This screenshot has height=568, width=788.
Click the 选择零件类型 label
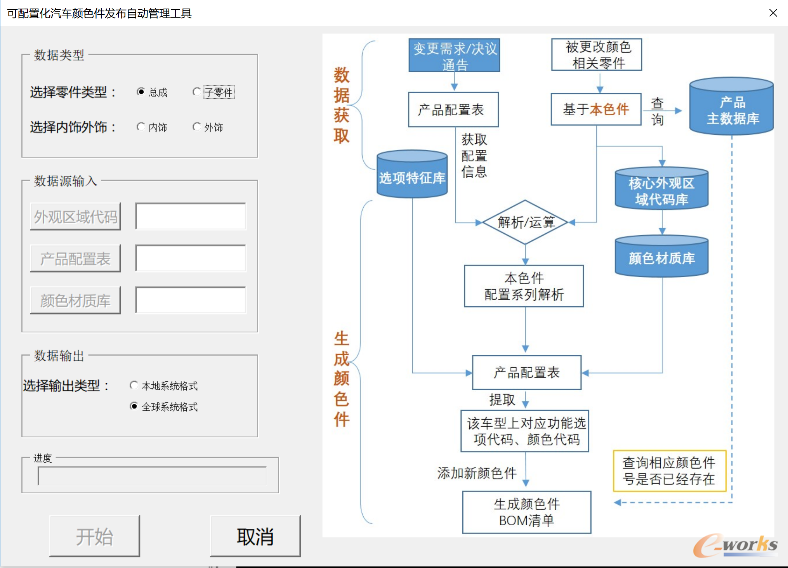(x=73, y=92)
